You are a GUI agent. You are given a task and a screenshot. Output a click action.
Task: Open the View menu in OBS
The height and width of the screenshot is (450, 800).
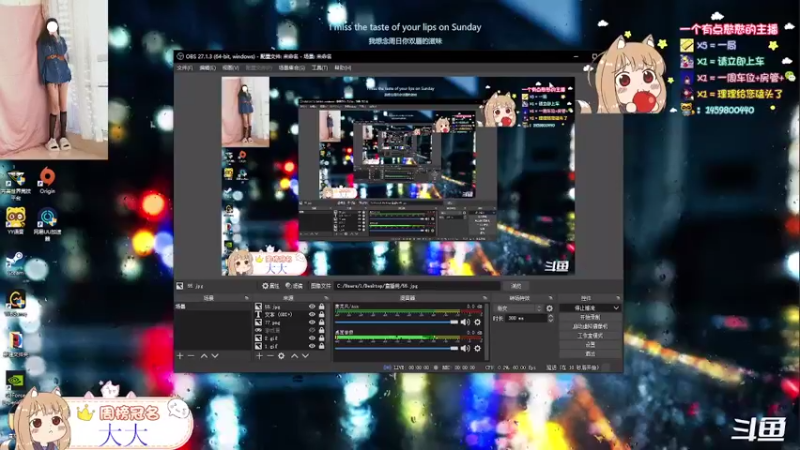click(x=230, y=67)
